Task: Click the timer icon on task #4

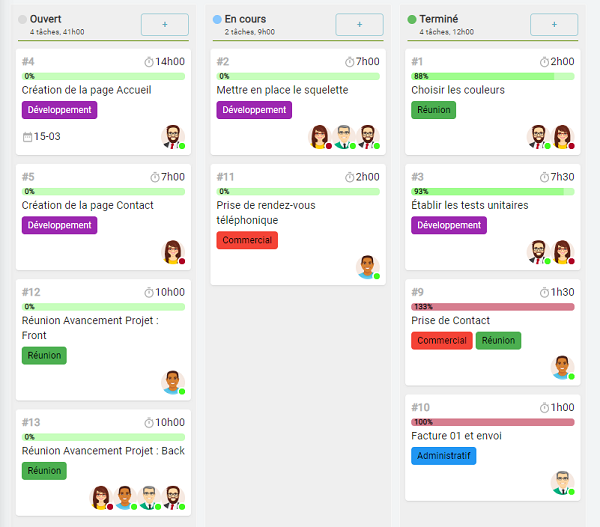Action: pos(149,62)
